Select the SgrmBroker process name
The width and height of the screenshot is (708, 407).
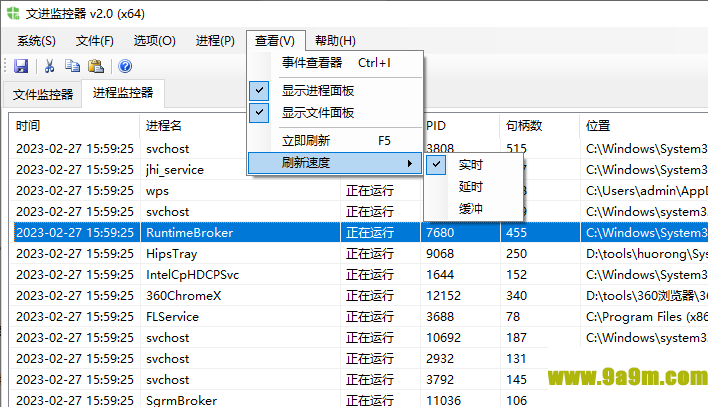tap(181, 400)
